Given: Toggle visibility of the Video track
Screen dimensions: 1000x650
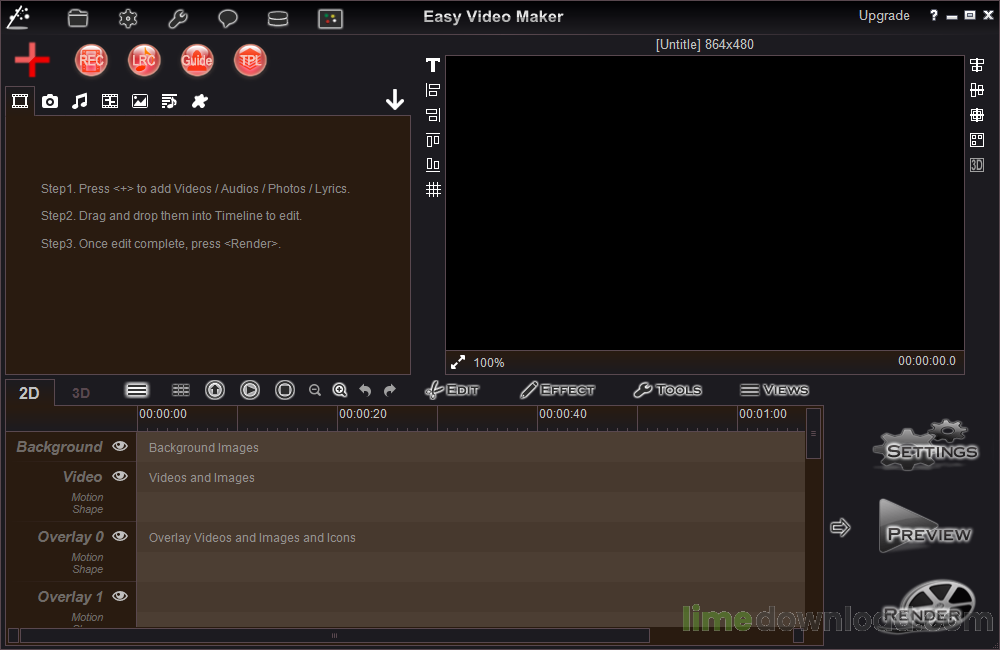Looking at the screenshot, I should 119,477.
